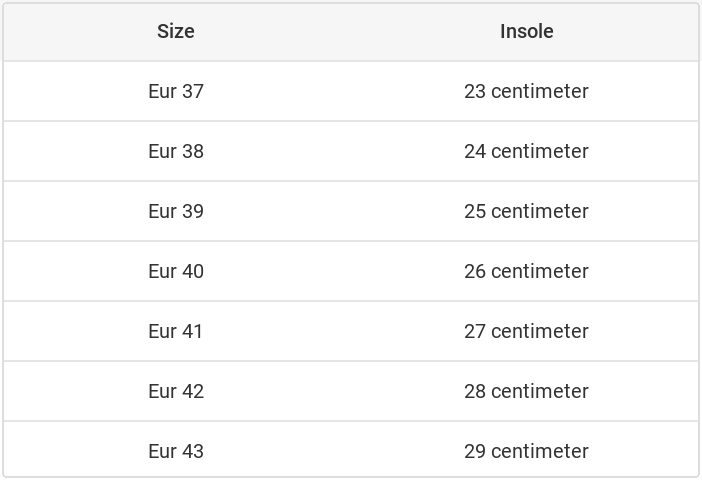Click the 25 centimeter insole cell
Viewport: 702px width, 480px height.
526,211
